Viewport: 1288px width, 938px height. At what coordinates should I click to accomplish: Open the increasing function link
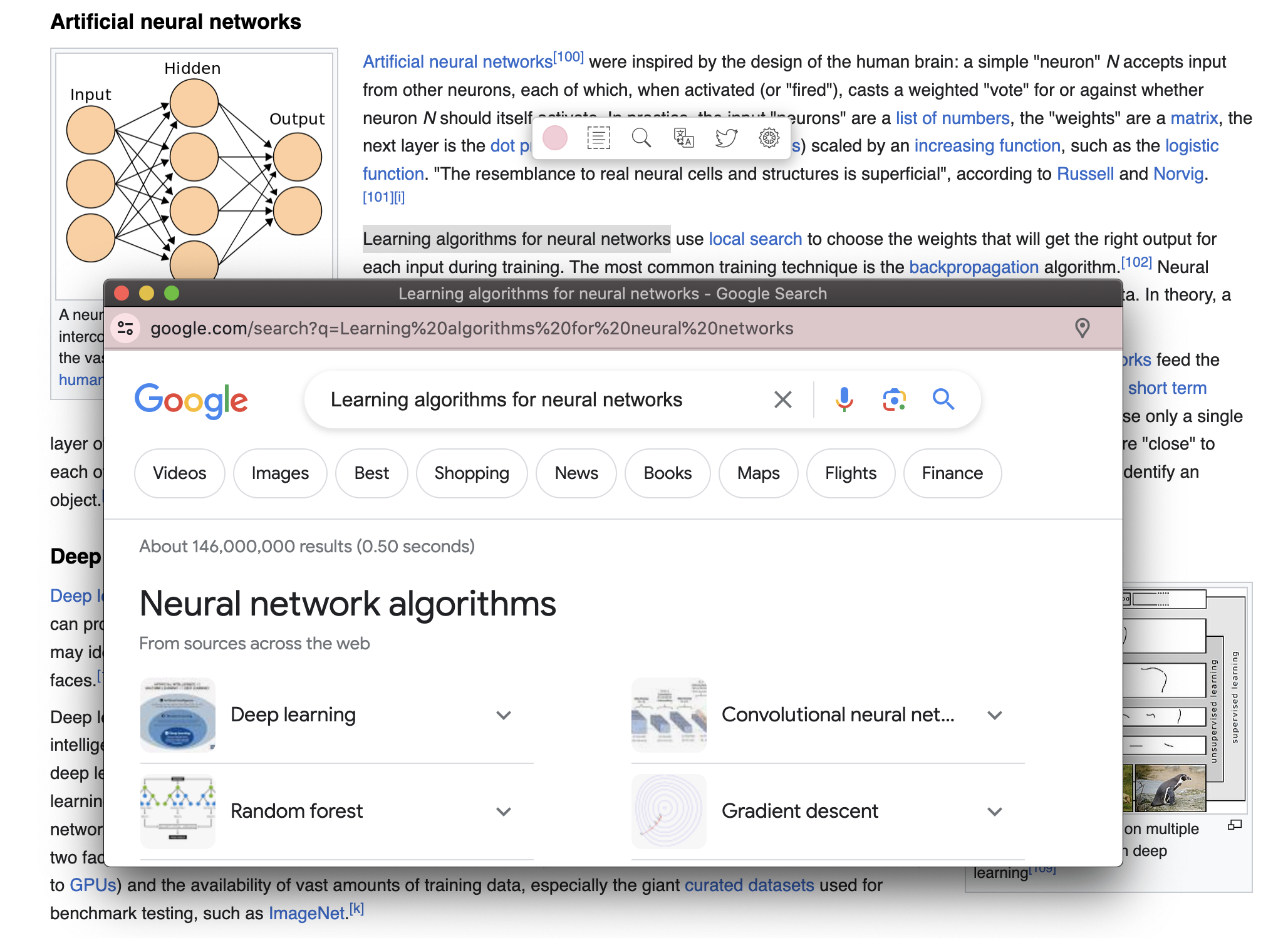pos(987,146)
